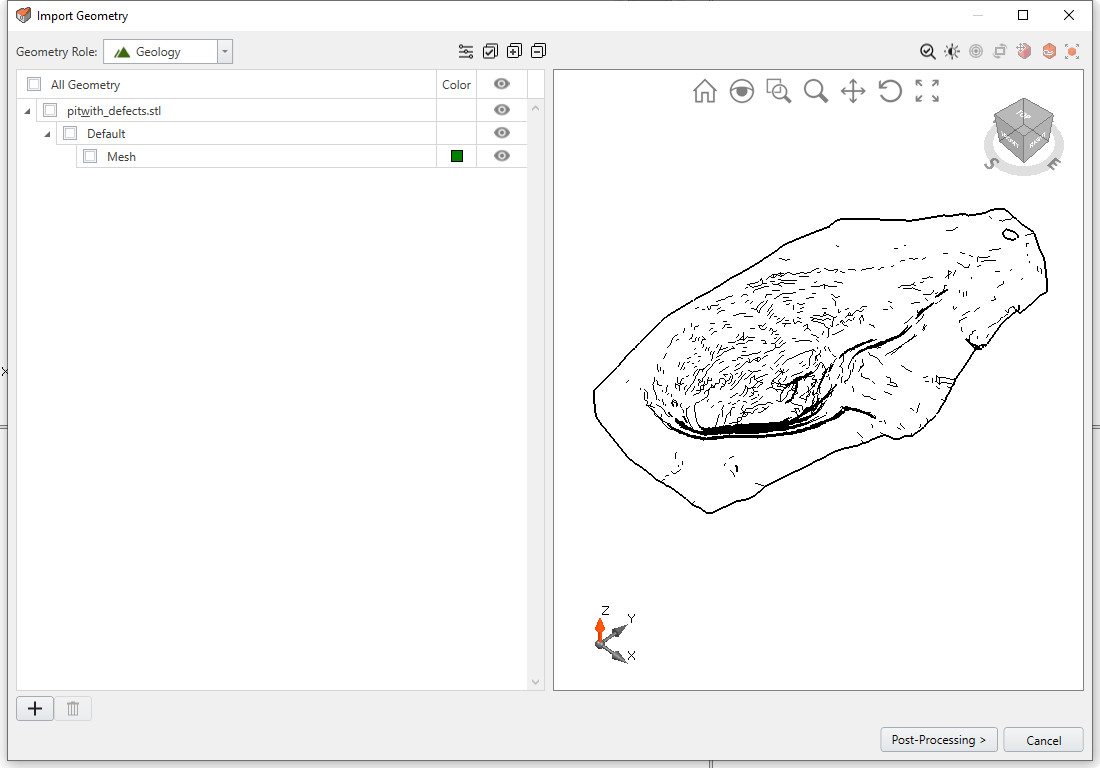1100x768 pixels.
Task: Check the All Geometry checkbox
Action: [34, 84]
